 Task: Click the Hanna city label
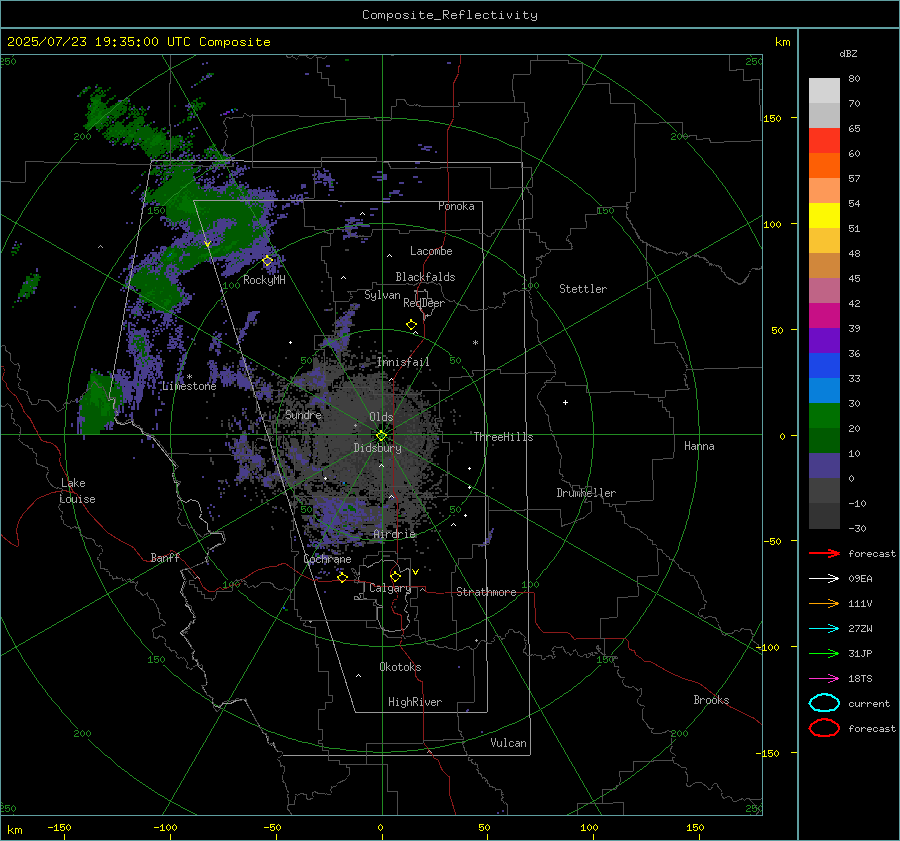click(699, 446)
